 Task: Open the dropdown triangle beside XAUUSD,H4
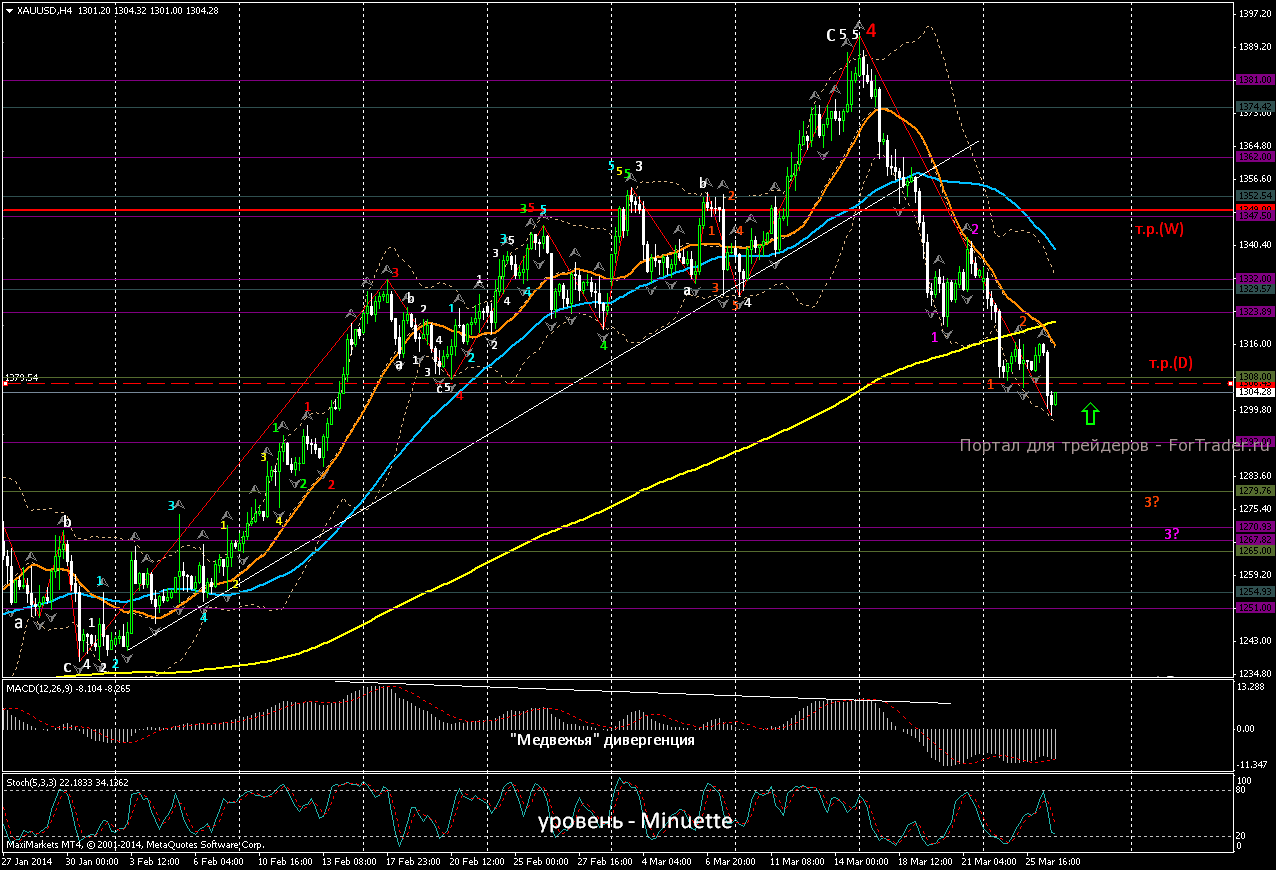point(9,10)
